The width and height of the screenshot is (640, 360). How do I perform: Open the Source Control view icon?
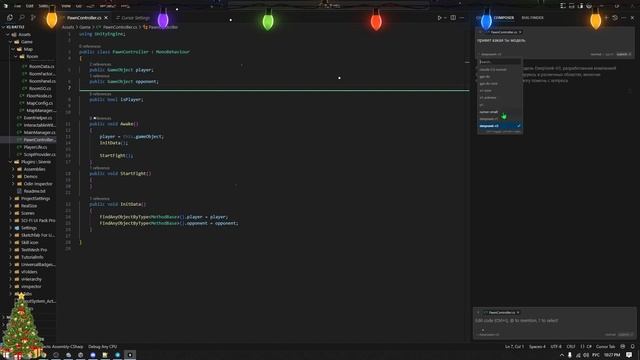tap(33, 18)
